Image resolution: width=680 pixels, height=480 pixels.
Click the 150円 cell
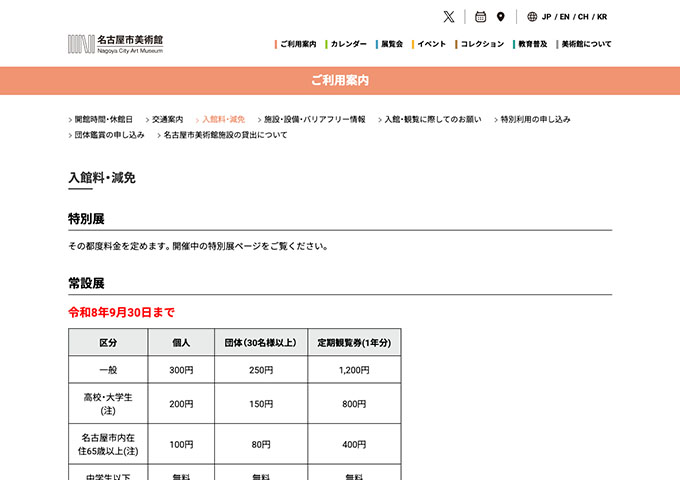tap(261, 404)
